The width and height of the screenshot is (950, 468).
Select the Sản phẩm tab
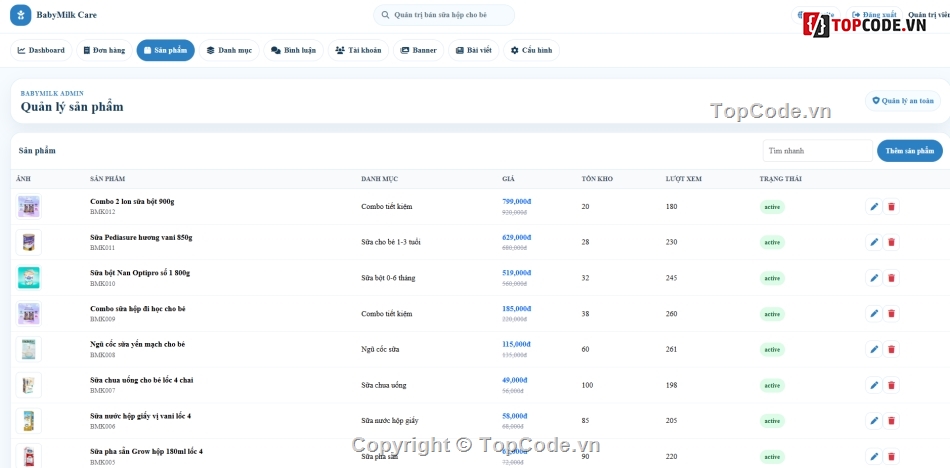coord(165,50)
